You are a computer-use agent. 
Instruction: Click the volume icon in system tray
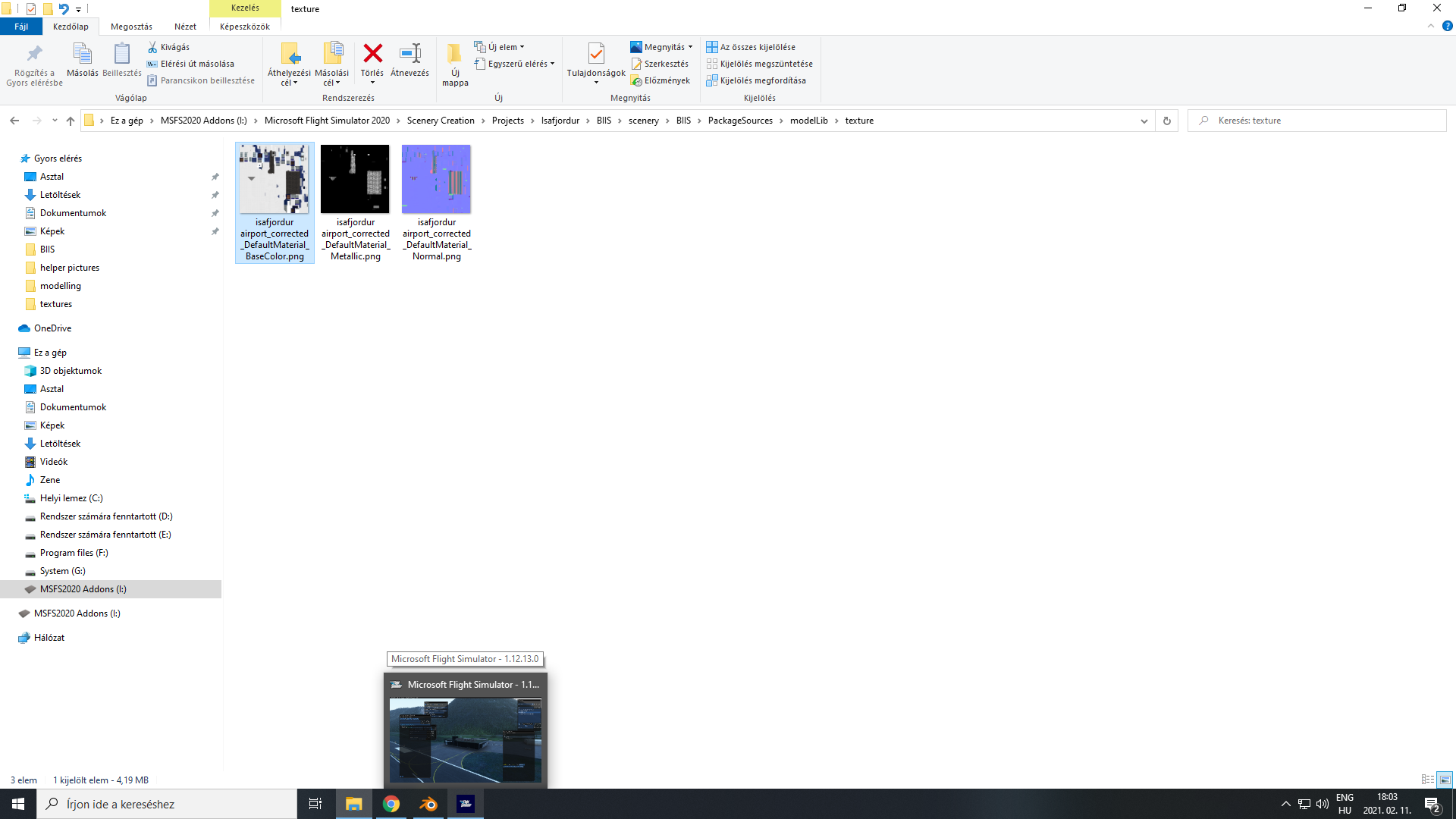[1322, 804]
